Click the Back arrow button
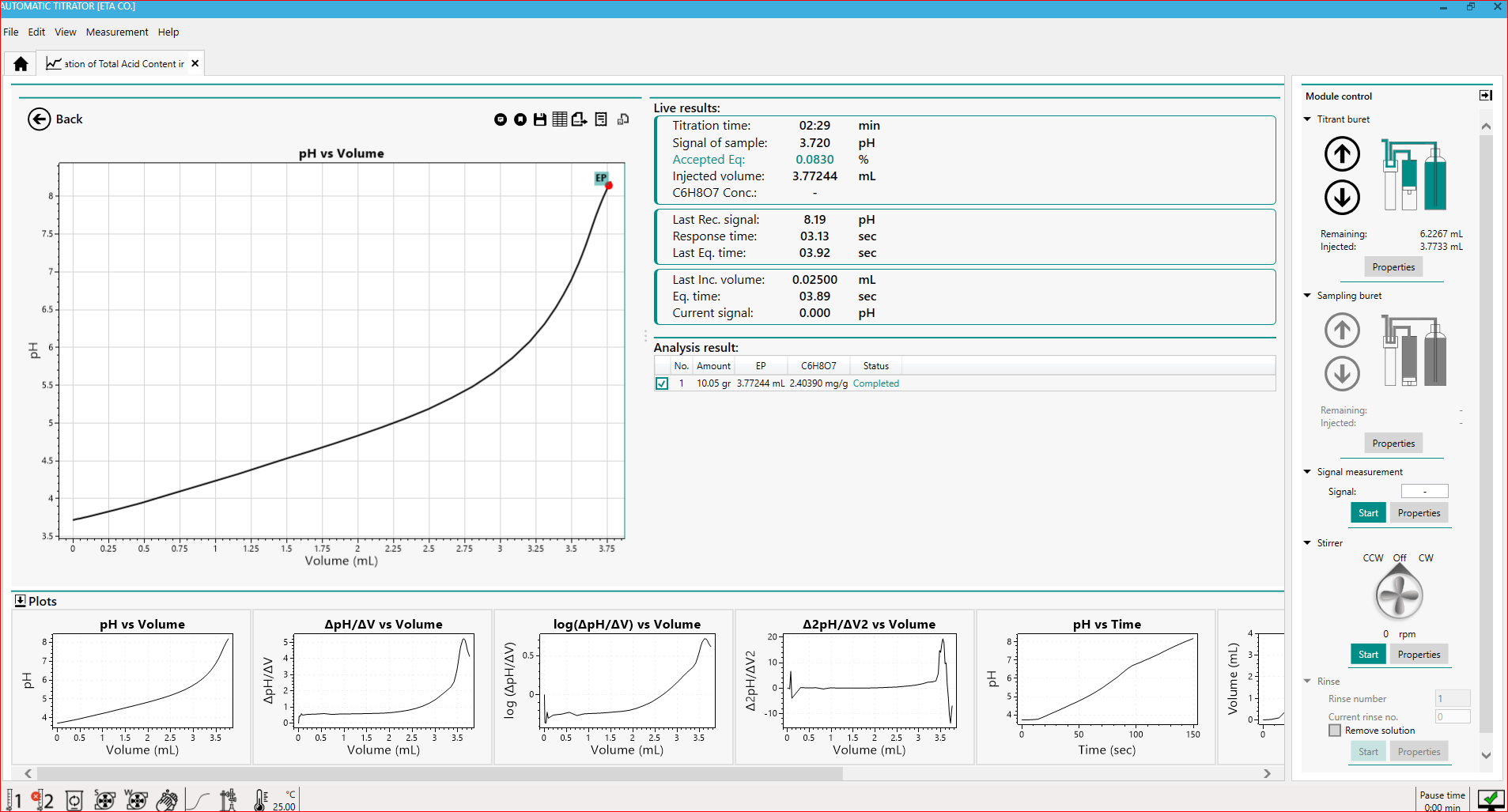Image resolution: width=1508 pixels, height=812 pixels. (39, 119)
